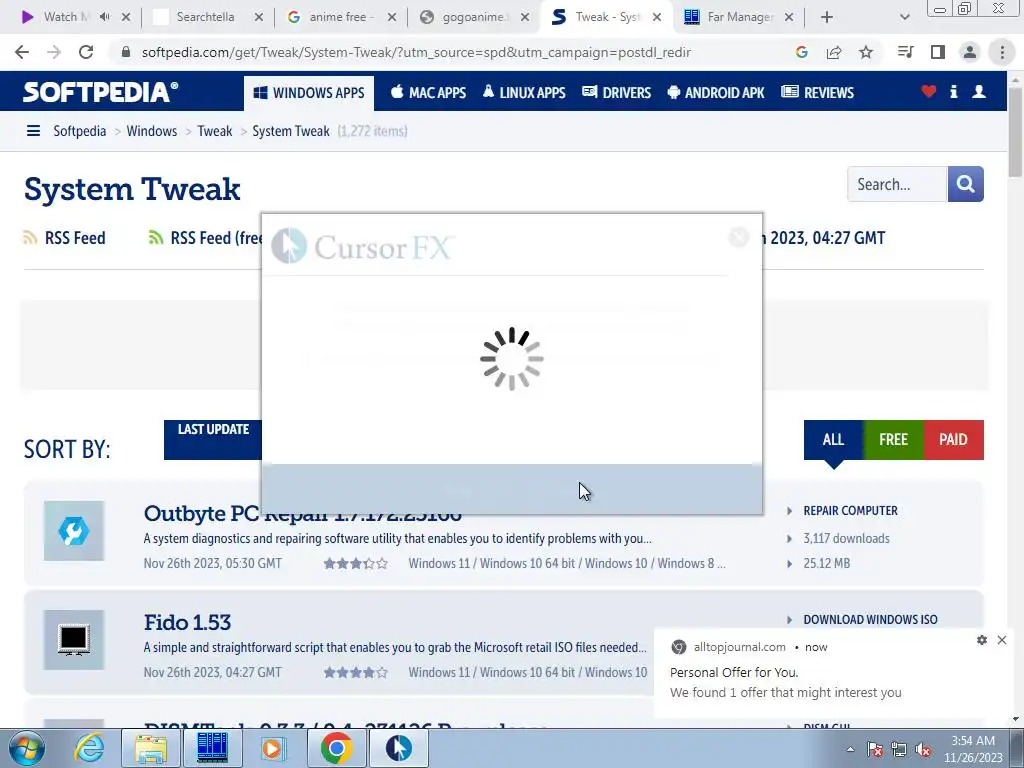Open the user account icon in Softpedia header
Screen dimensions: 1024x768
coord(979,91)
